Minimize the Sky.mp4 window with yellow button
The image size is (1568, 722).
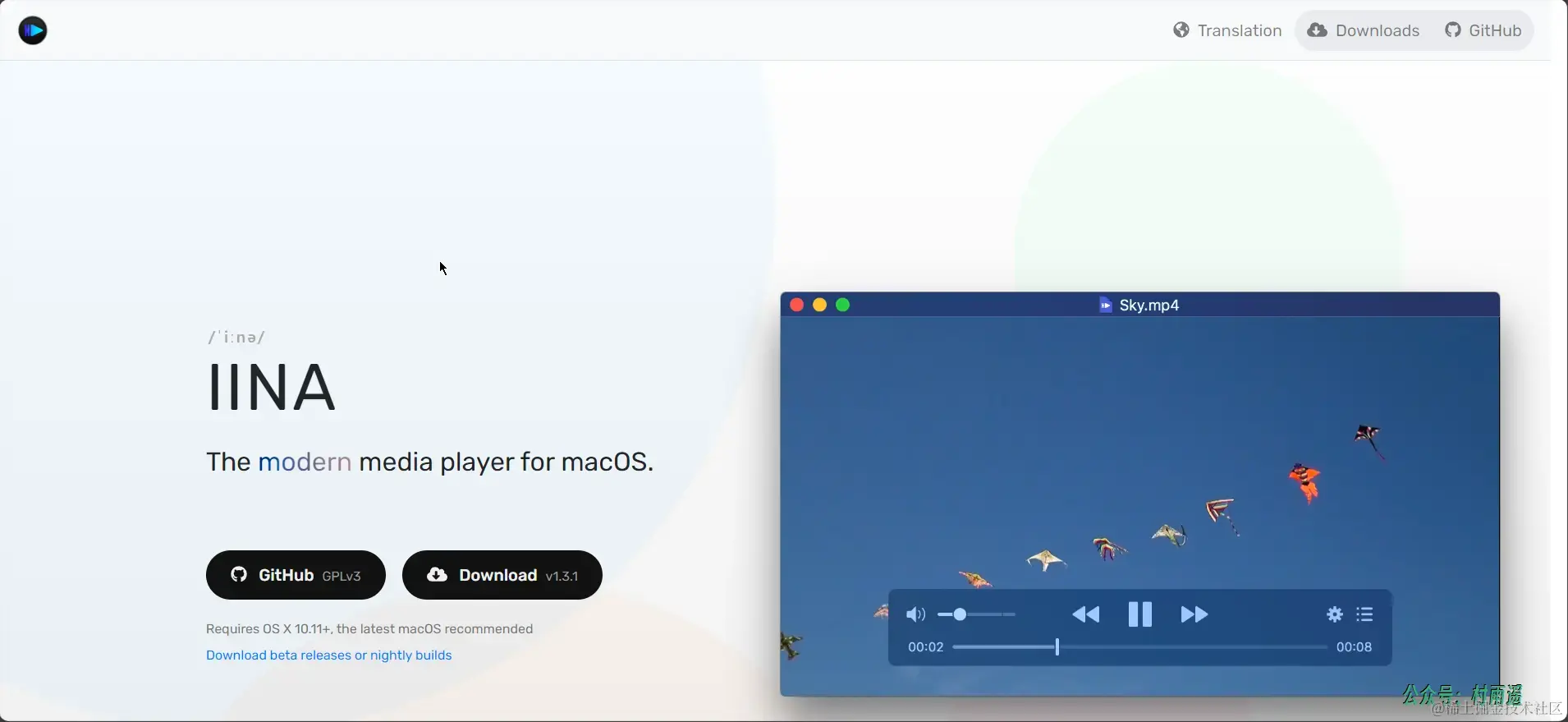click(819, 305)
